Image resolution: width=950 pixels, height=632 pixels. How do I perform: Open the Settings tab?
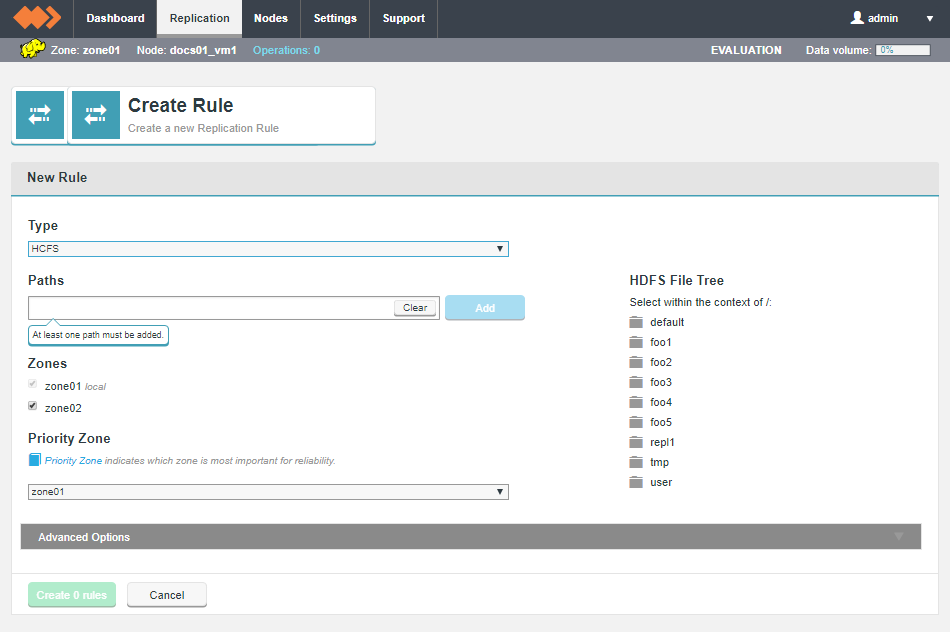(x=335, y=18)
